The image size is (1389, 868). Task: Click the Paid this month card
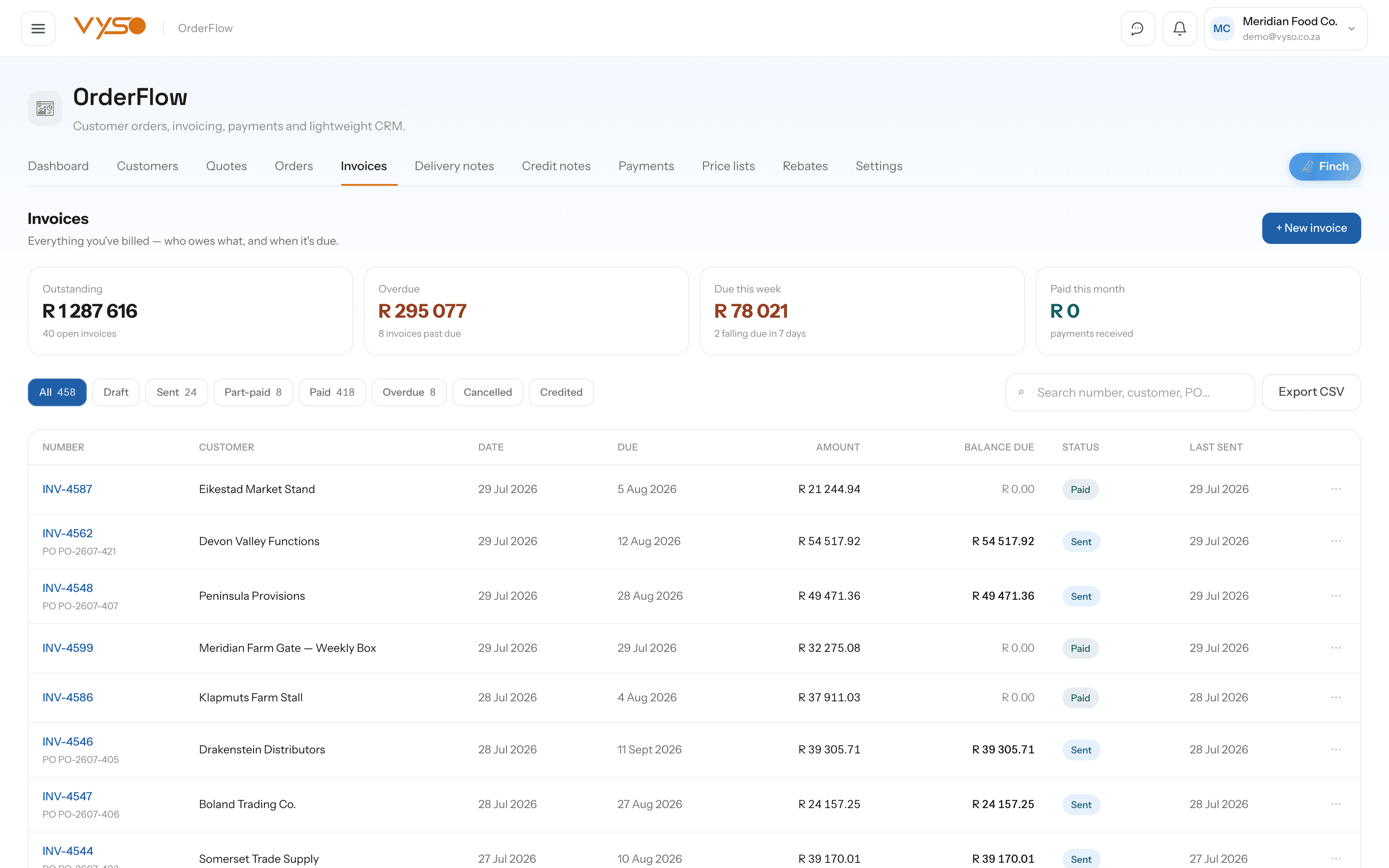pos(1198,311)
